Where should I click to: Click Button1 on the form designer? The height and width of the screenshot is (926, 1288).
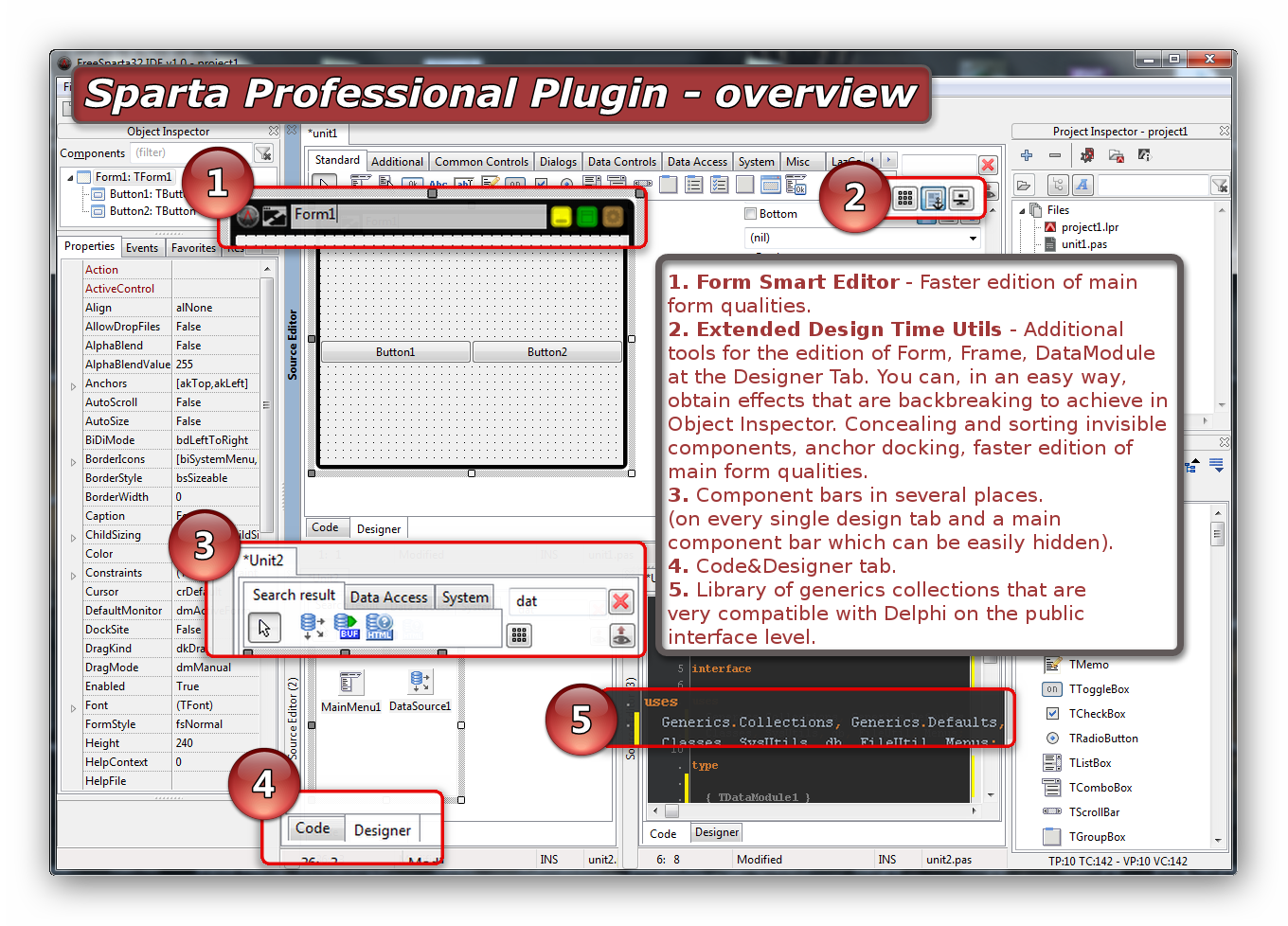tap(395, 352)
